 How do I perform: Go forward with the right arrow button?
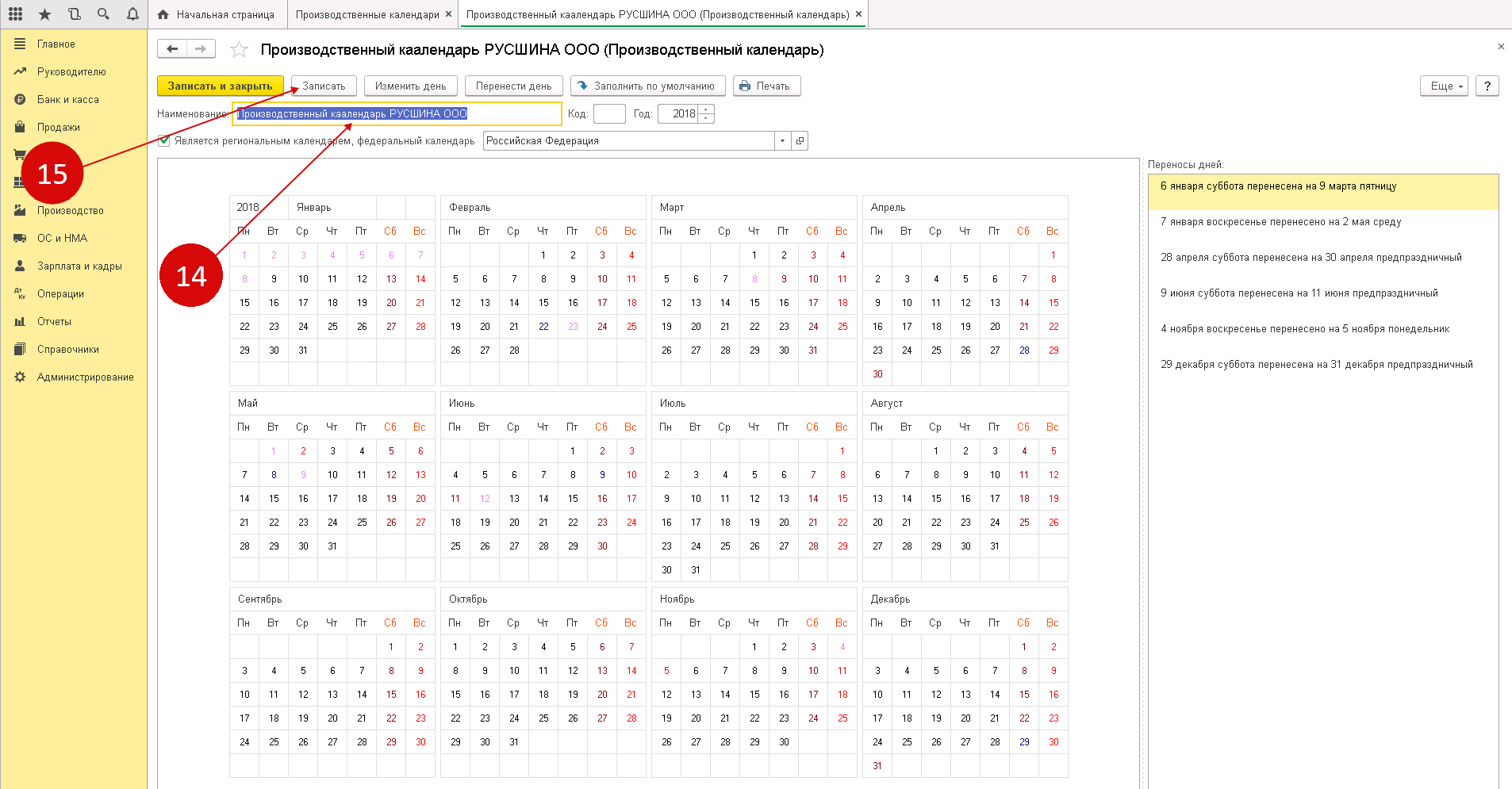click(201, 49)
